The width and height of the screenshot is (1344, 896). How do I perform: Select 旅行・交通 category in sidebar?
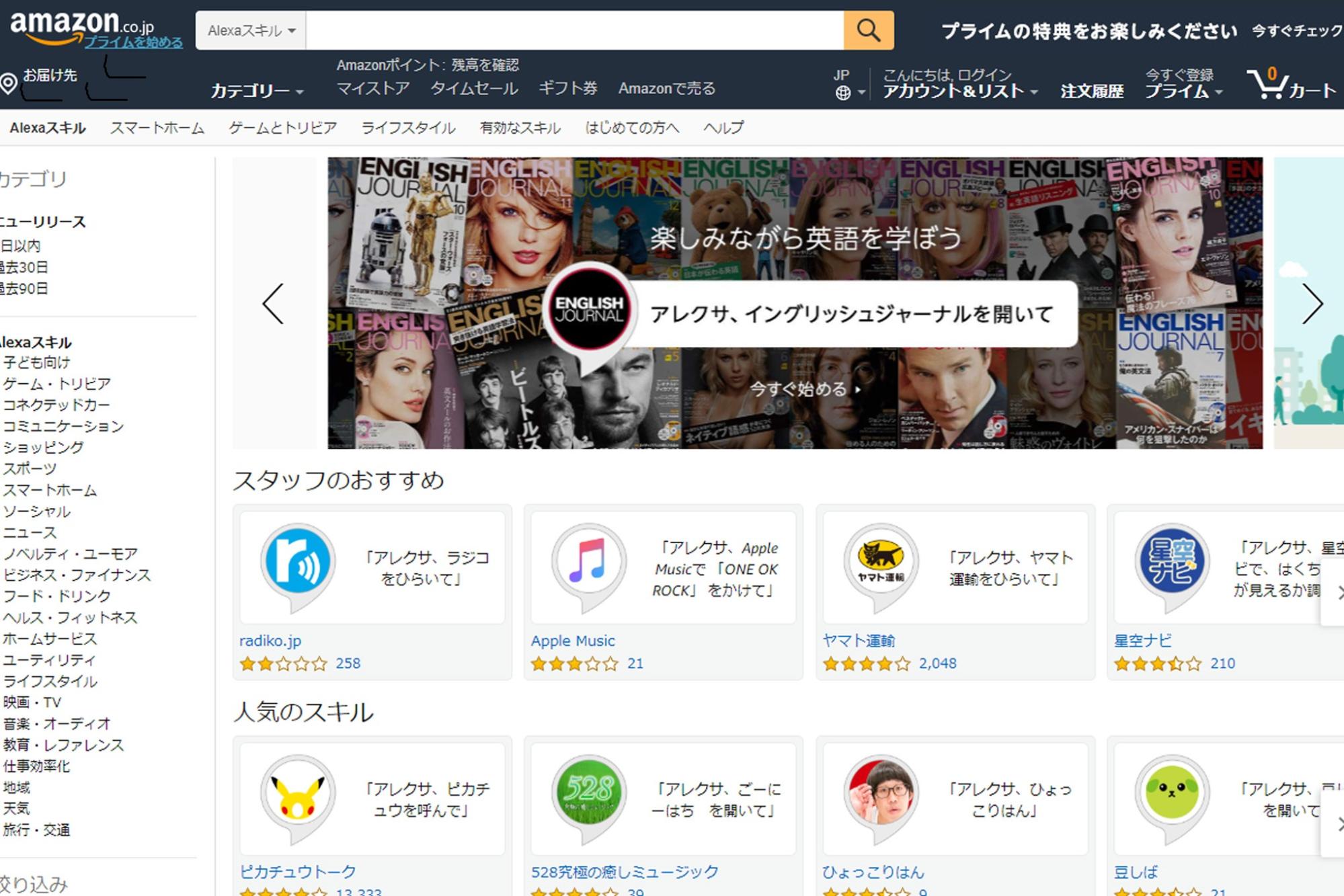point(36,830)
